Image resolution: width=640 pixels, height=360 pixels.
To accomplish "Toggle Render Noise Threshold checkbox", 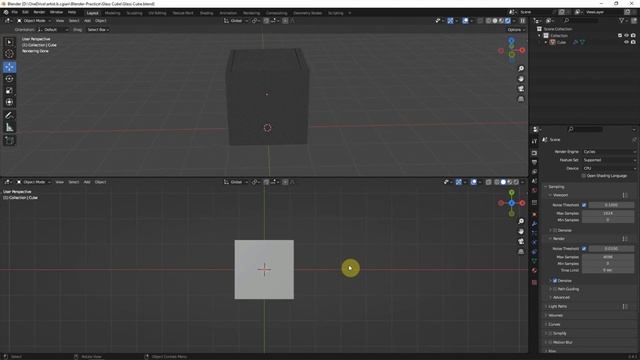I will 584,249.
